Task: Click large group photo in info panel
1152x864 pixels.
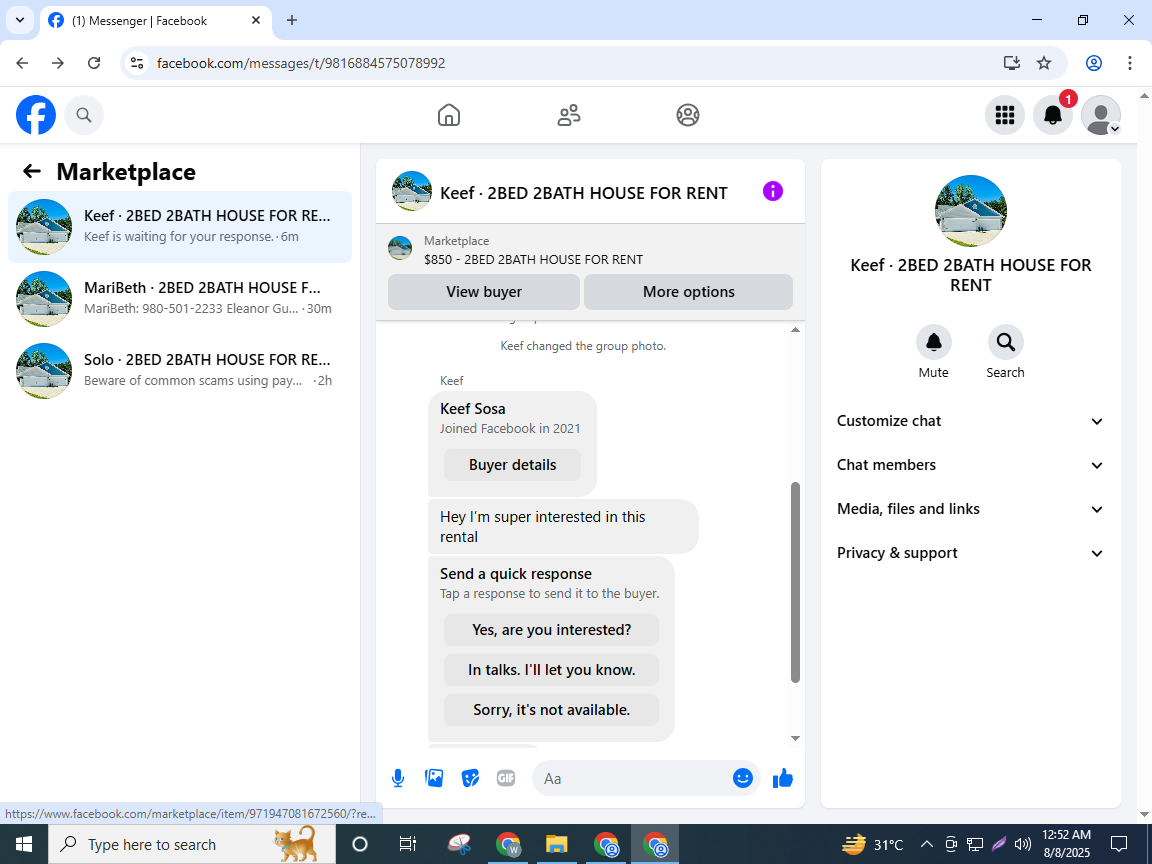Action: point(971,211)
